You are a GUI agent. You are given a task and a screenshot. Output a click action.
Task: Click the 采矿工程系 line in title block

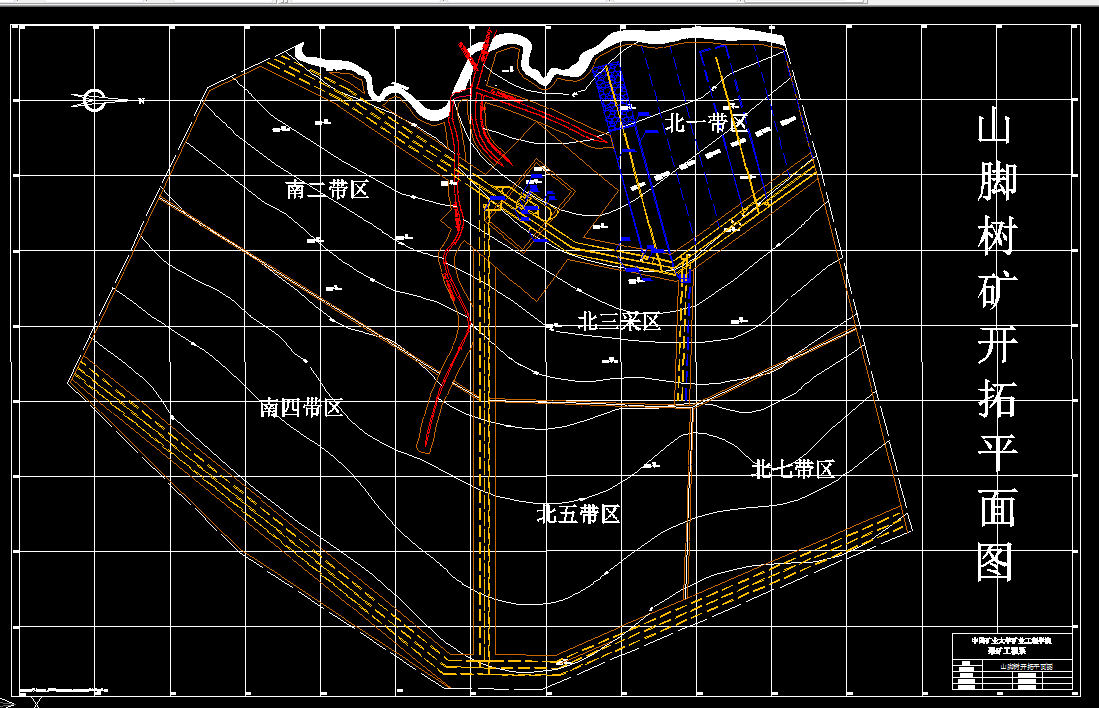click(x=1007, y=651)
